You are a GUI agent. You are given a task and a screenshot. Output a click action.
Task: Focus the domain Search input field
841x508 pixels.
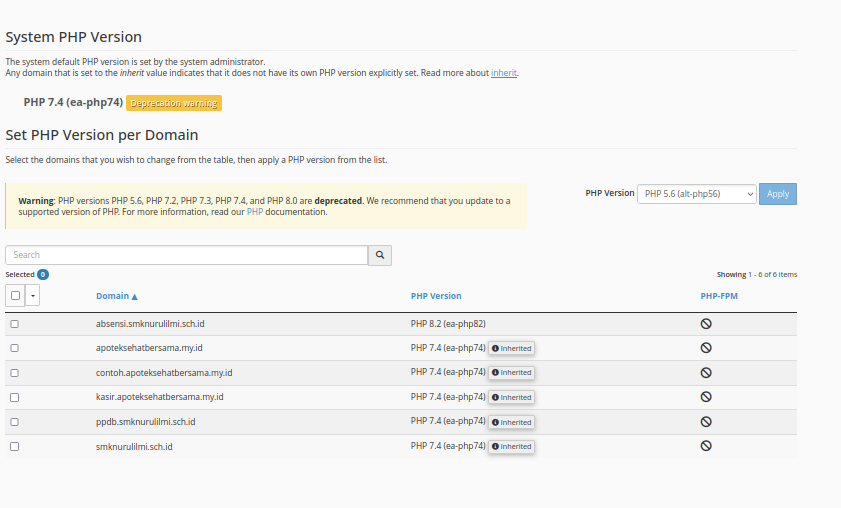187,255
